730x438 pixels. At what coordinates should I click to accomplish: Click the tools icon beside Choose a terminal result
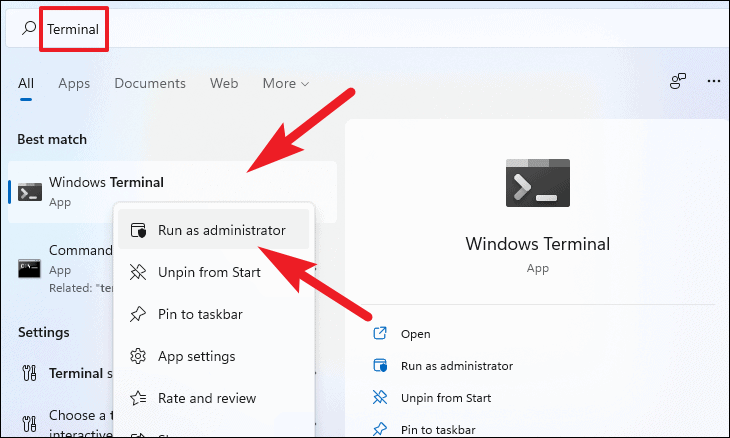click(x=29, y=423)
